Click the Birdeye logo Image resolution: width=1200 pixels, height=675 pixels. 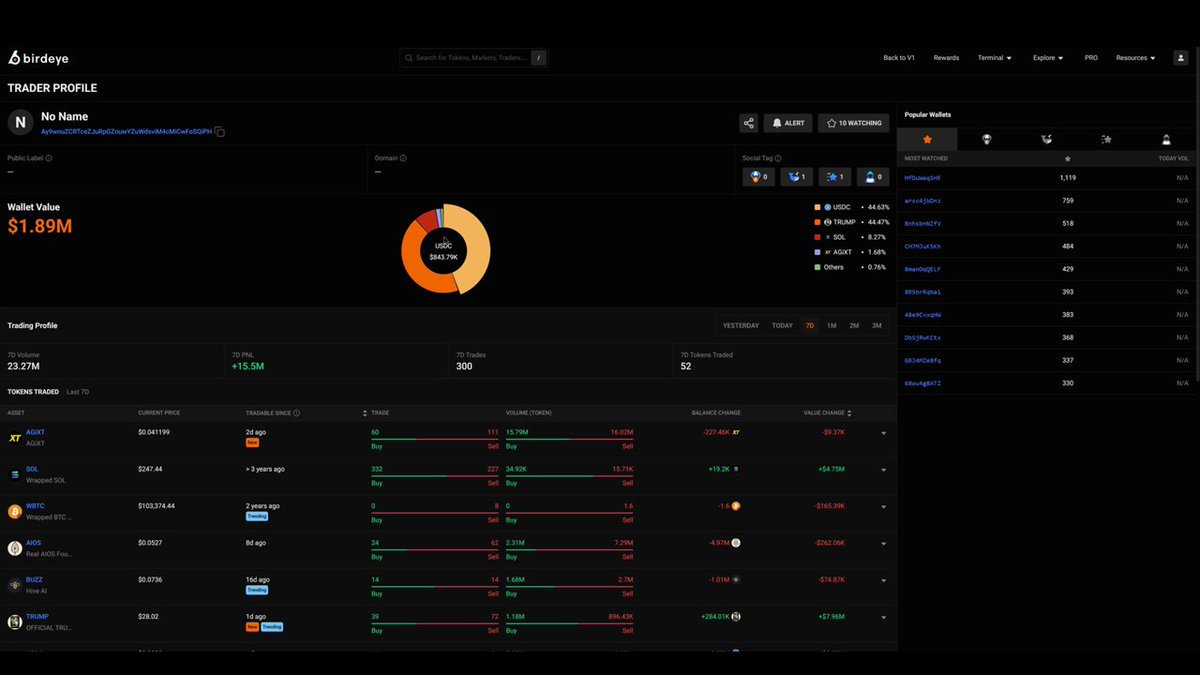38,58
